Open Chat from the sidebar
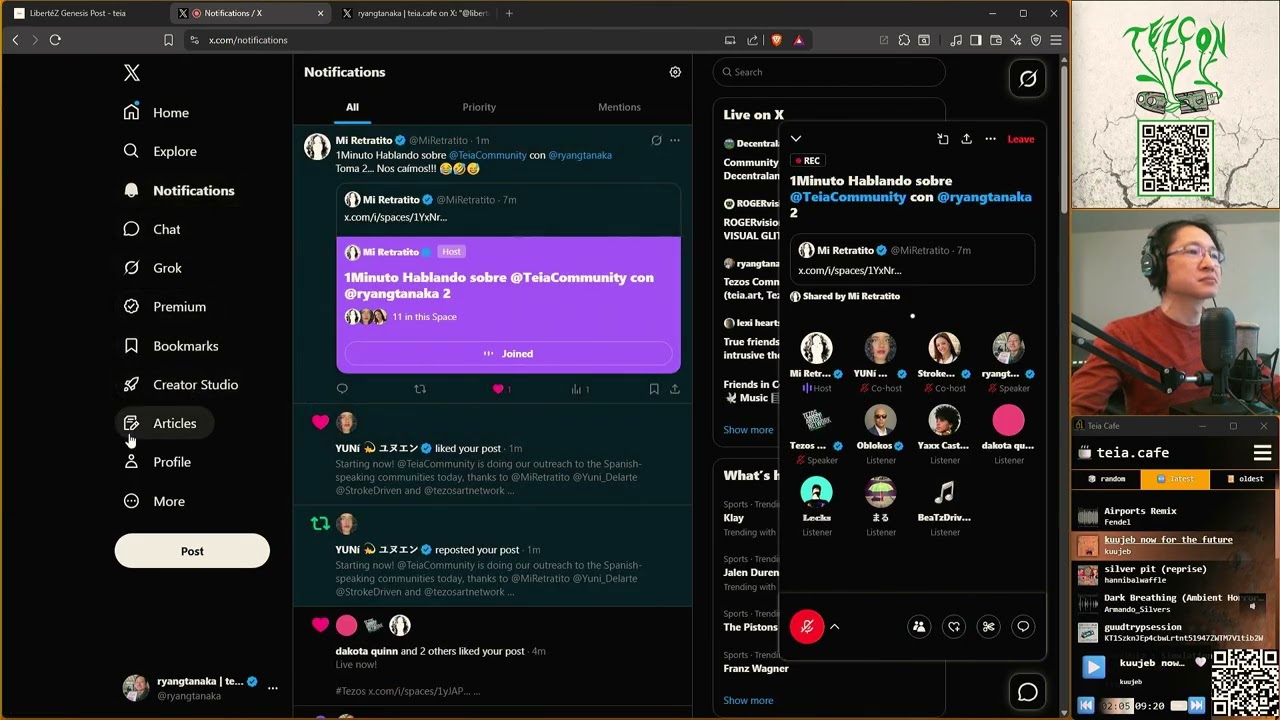Screen dimensions: 1280x720 click(x=152, y=229)
